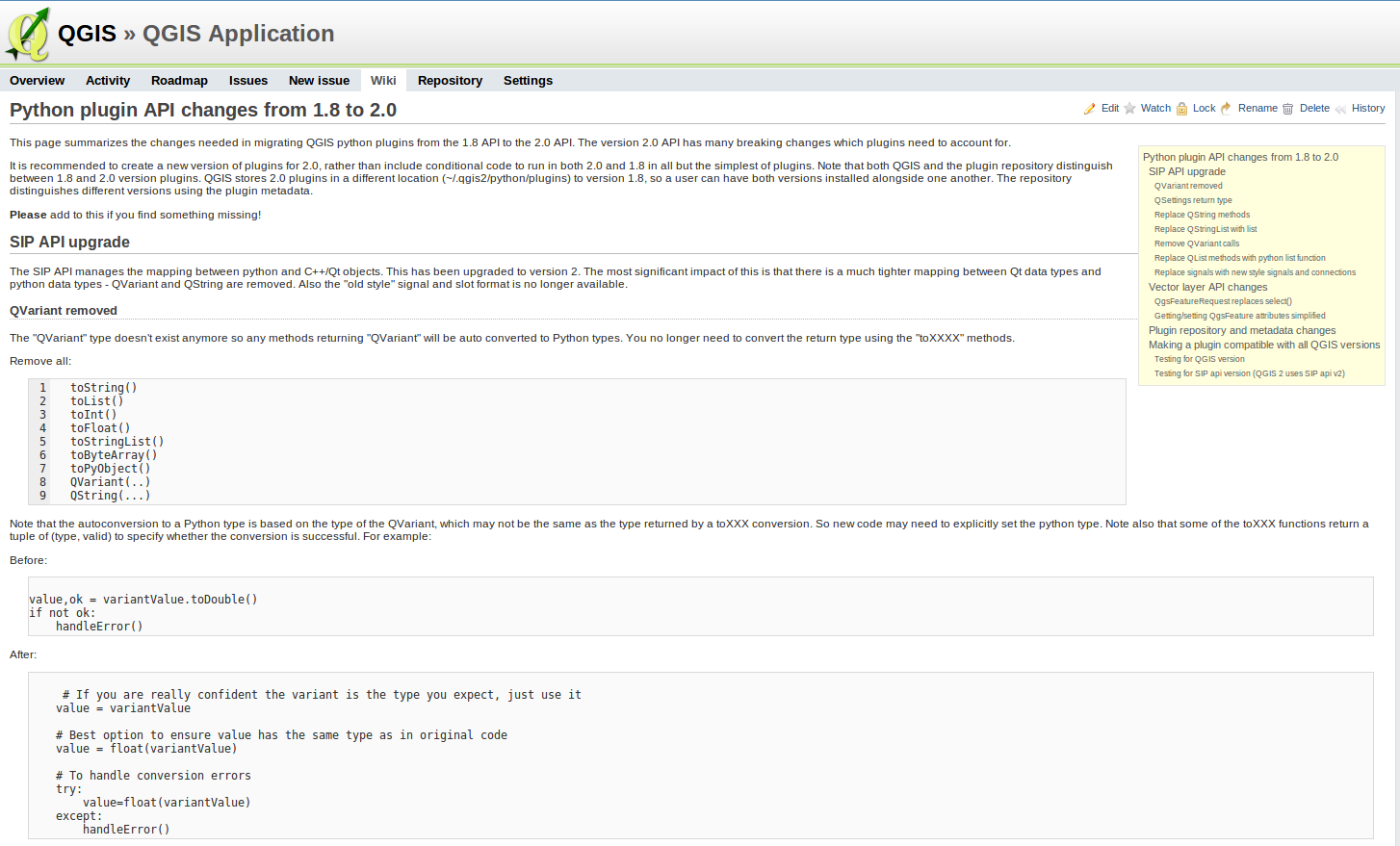Image resolution: width=1400 pixels, height=846 pixels.
Task: Click the QGIS breadcrumb link in header
Action: (87, 34)
